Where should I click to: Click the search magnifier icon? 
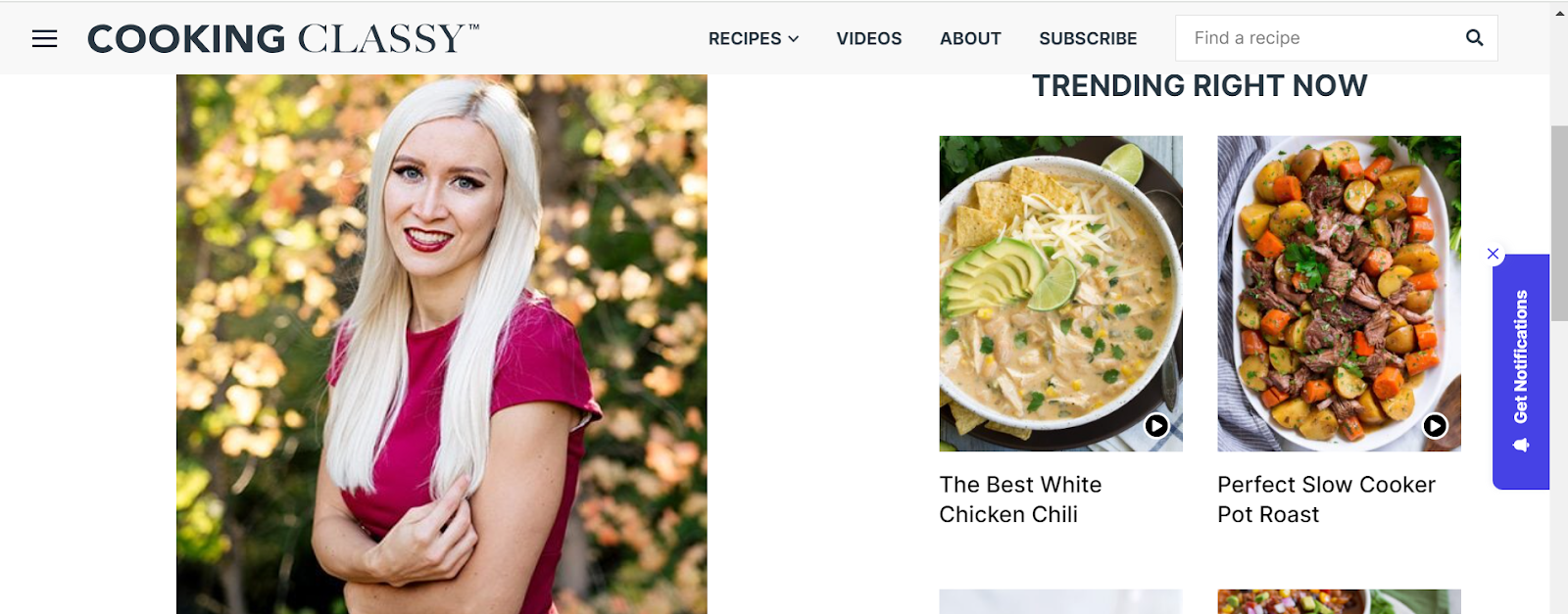click(x=1474, y=38)
